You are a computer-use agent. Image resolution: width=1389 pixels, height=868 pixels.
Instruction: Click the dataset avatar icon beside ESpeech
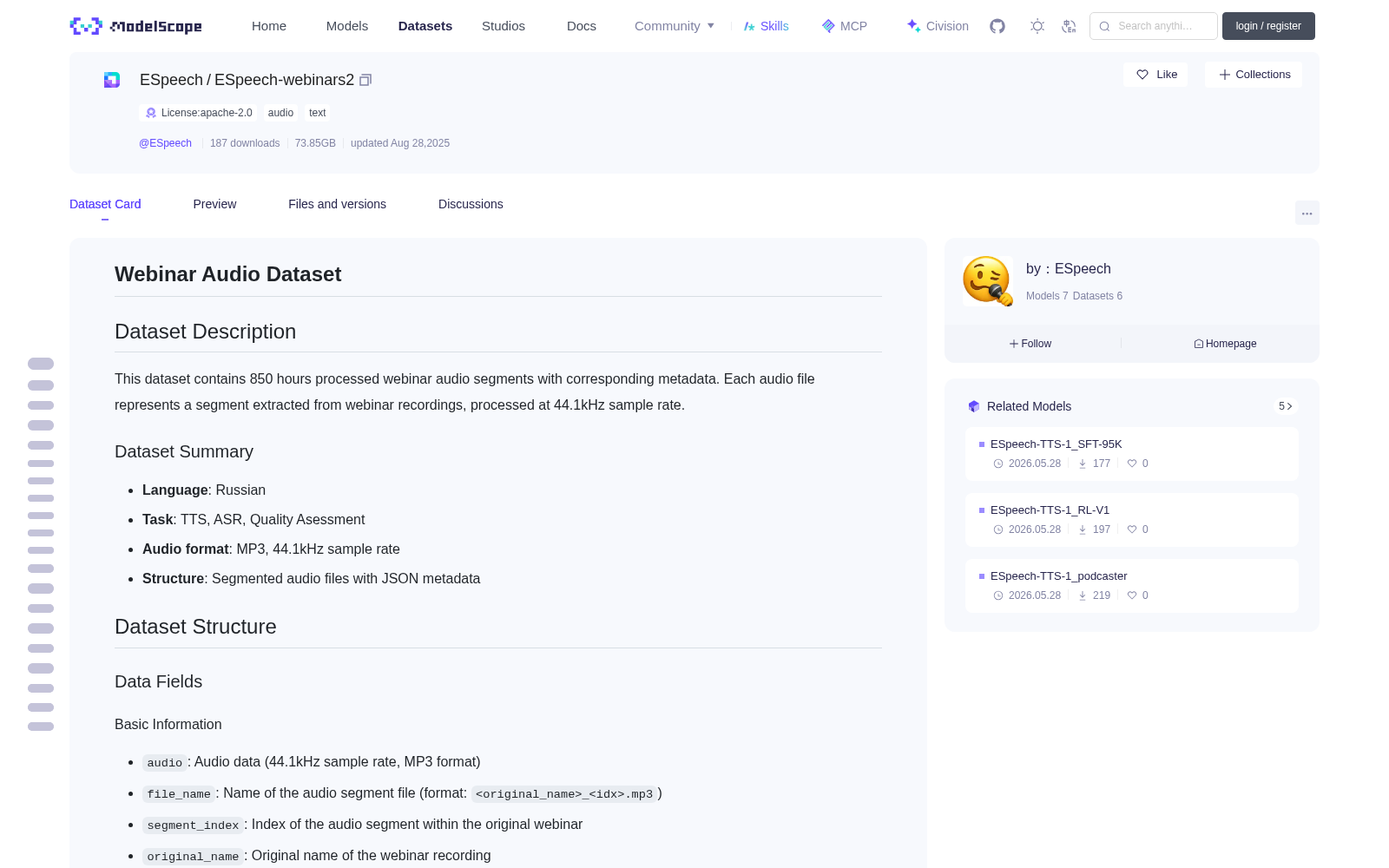[112, 80]
